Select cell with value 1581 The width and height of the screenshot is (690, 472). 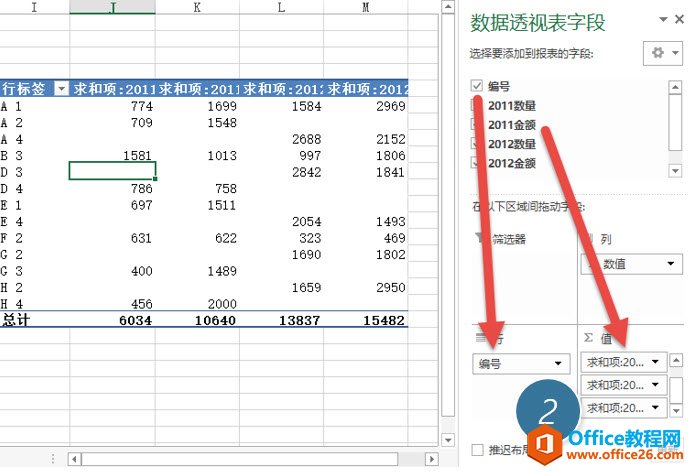point(112,155)
